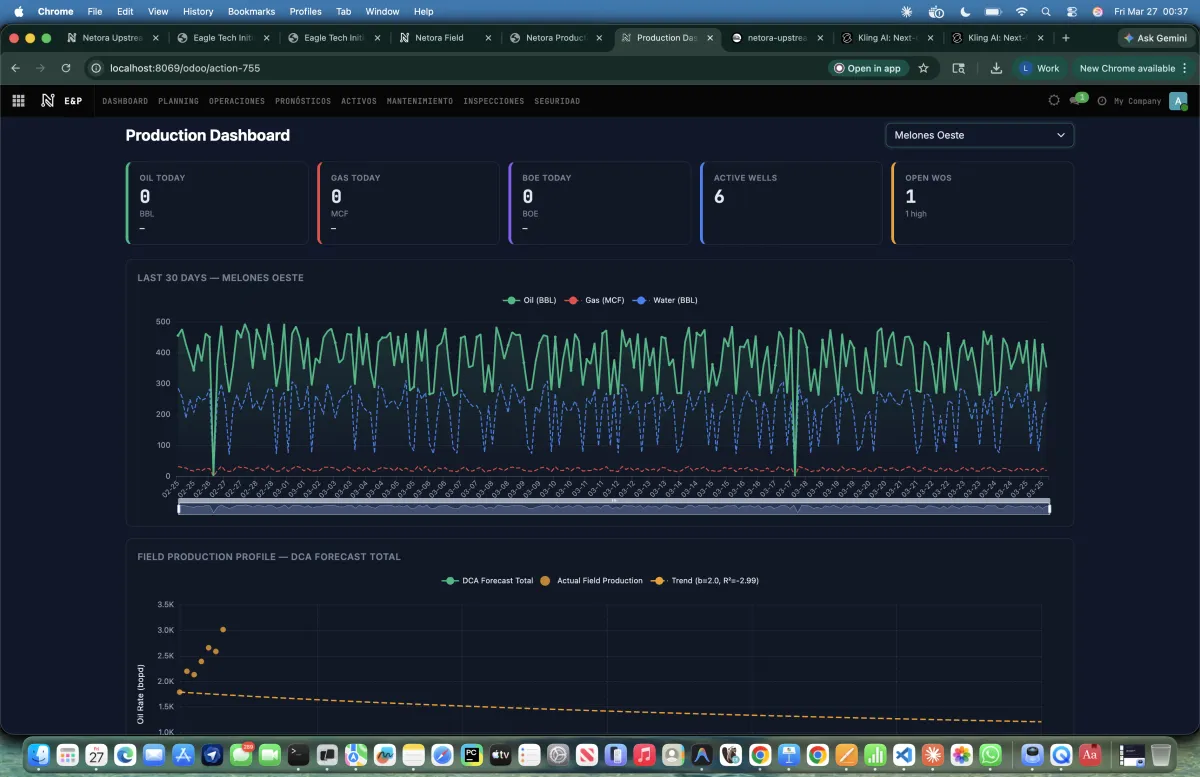Click the range slider below the 30-day chart
The image size is (1200, 777).
(613, 507)
